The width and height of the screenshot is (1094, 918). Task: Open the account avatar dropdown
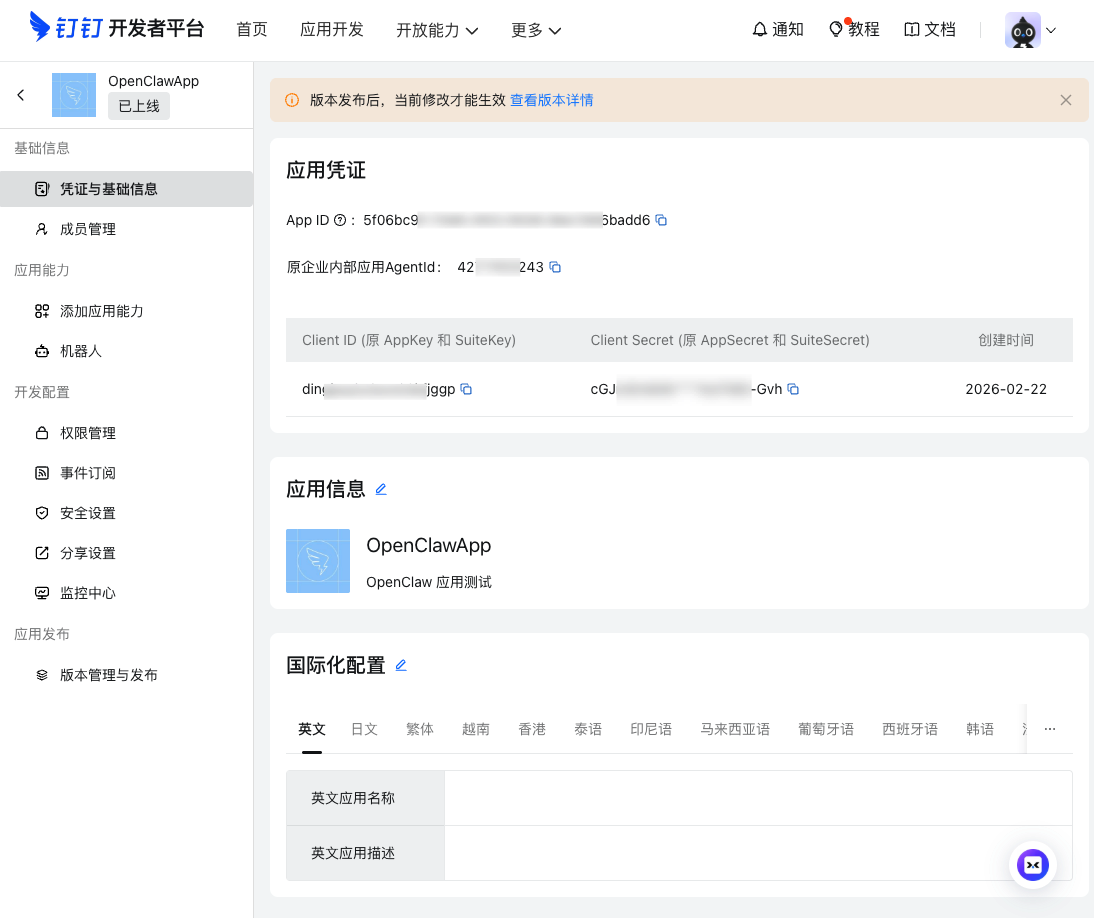(1030, 30)
